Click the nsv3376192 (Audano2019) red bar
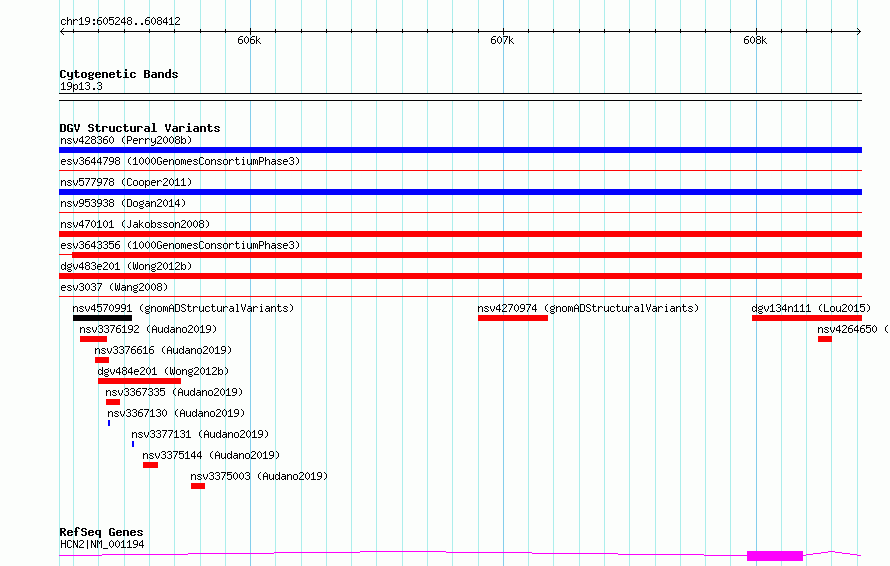Screen dimensions: 890x566 pyautogui.click(x=94, y=339)
